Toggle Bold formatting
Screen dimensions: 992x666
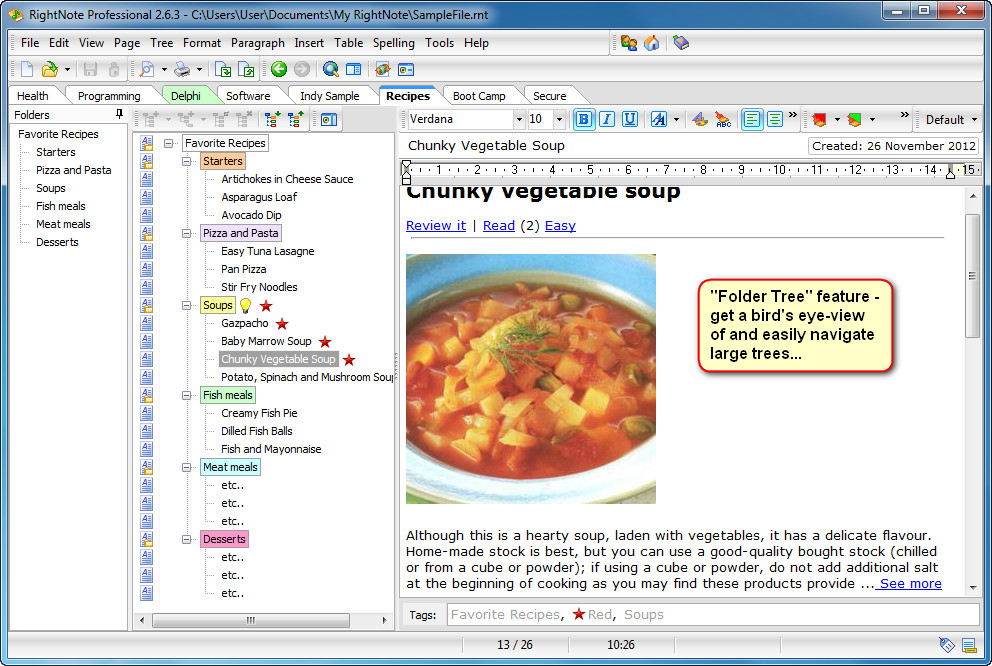point(583,119)
